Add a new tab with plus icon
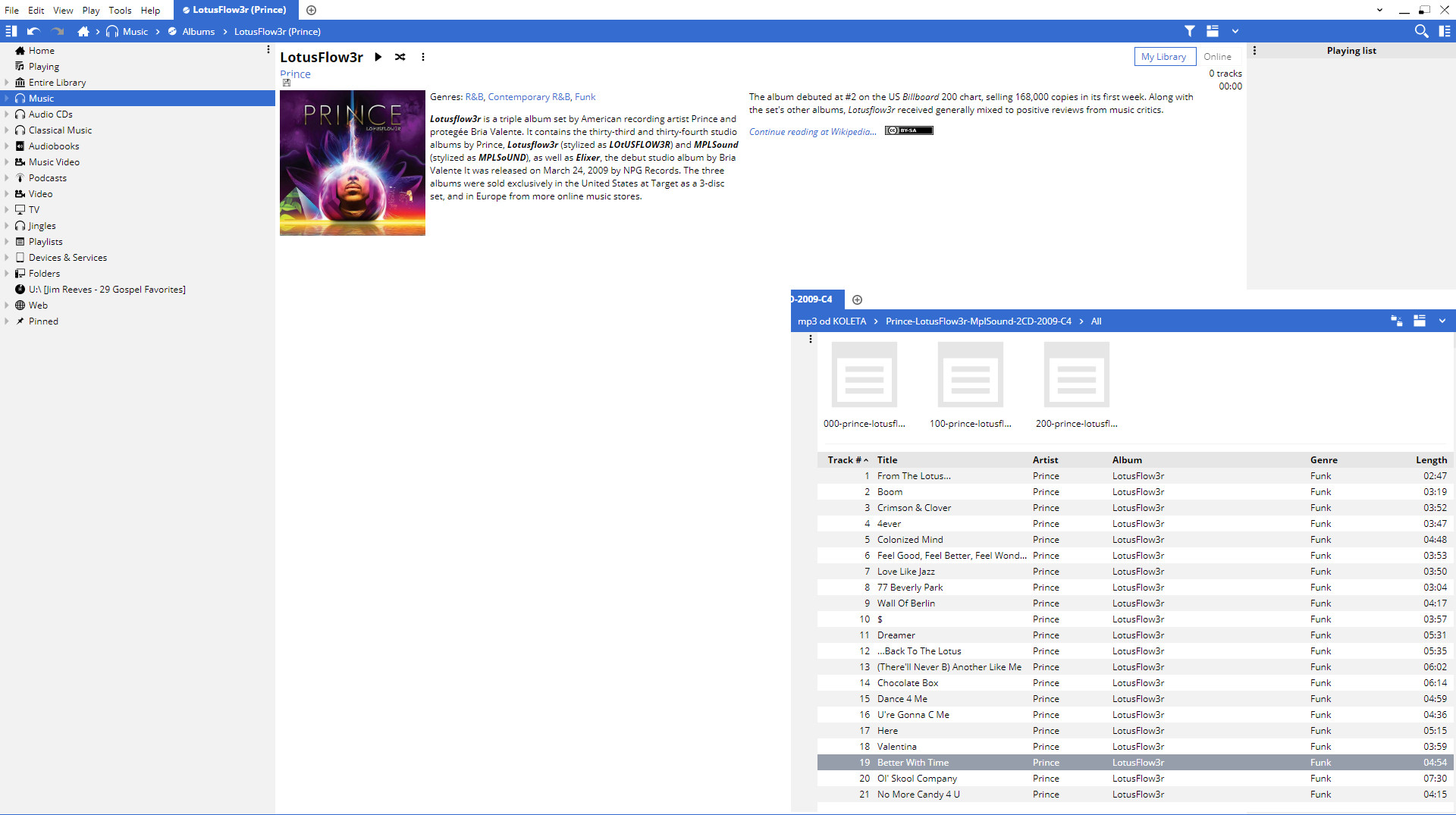Screen dimensions: 1456x815 point(311,10)
